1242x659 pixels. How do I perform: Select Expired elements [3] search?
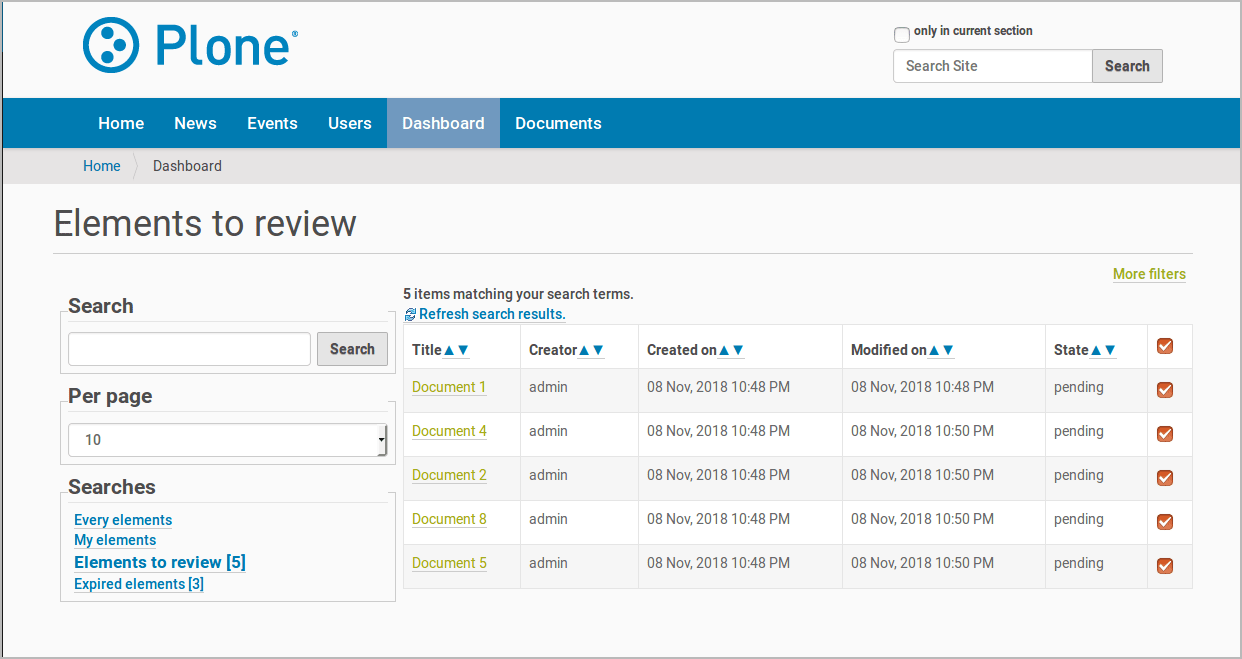click(x=139, y=584)
